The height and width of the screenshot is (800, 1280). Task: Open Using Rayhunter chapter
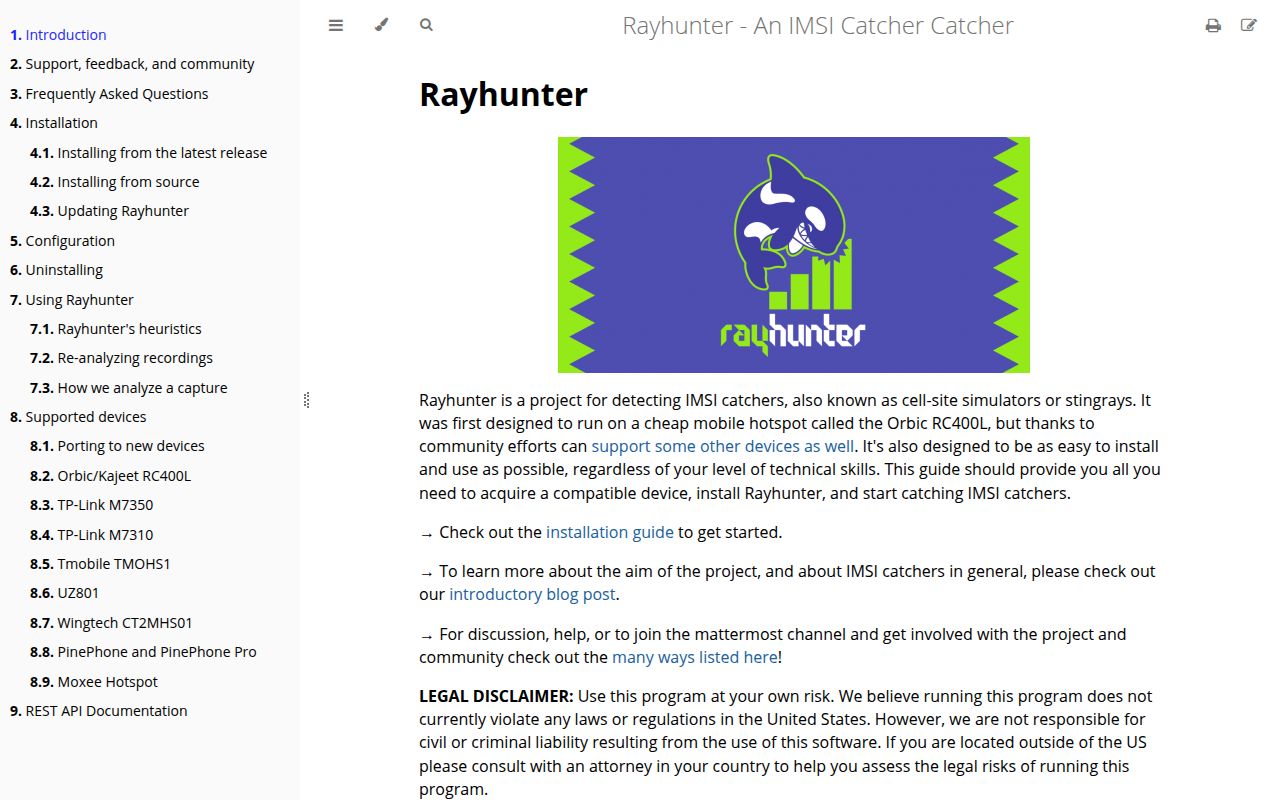tap(72, 300)
